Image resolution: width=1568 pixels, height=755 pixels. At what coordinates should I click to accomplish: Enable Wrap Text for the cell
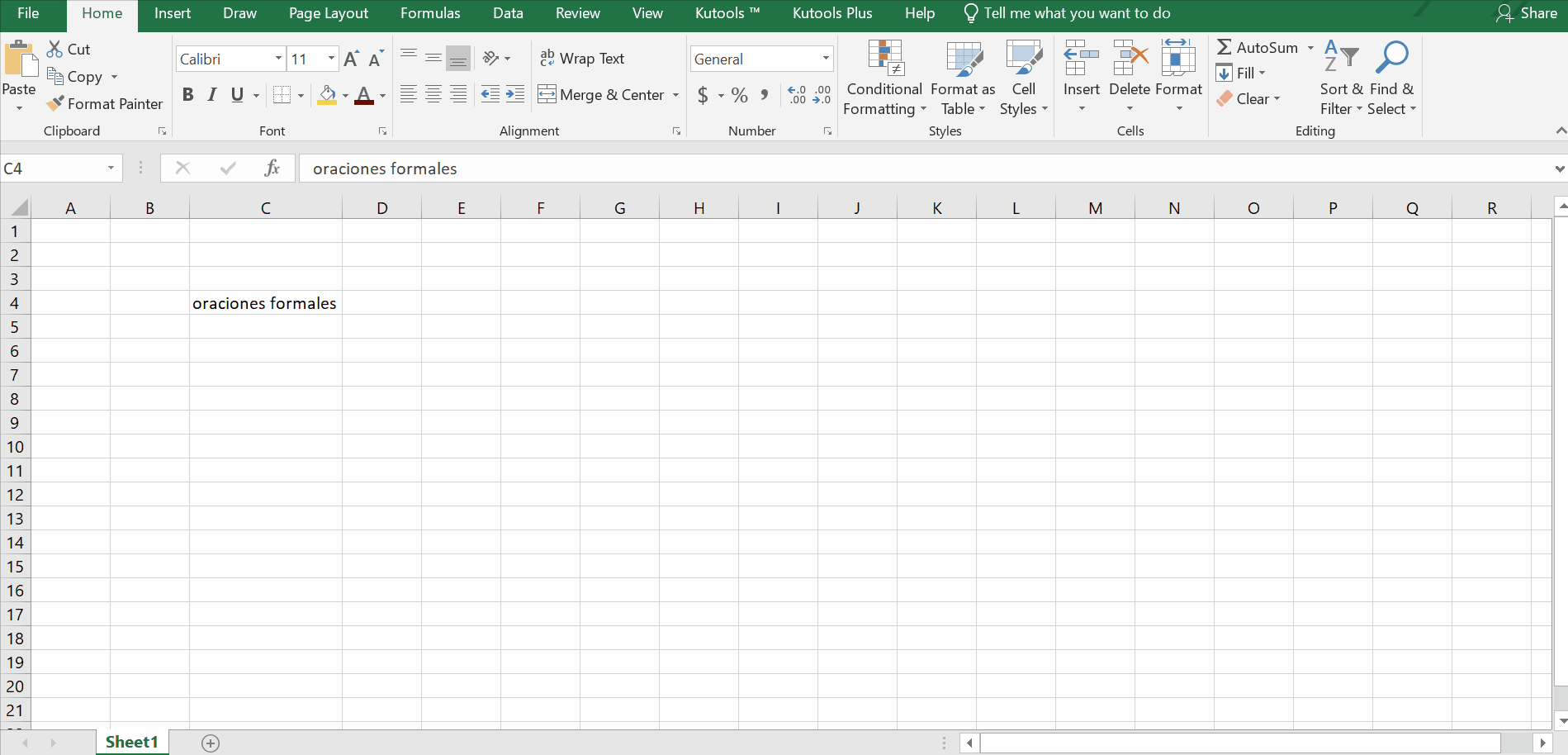click(582, 58)
